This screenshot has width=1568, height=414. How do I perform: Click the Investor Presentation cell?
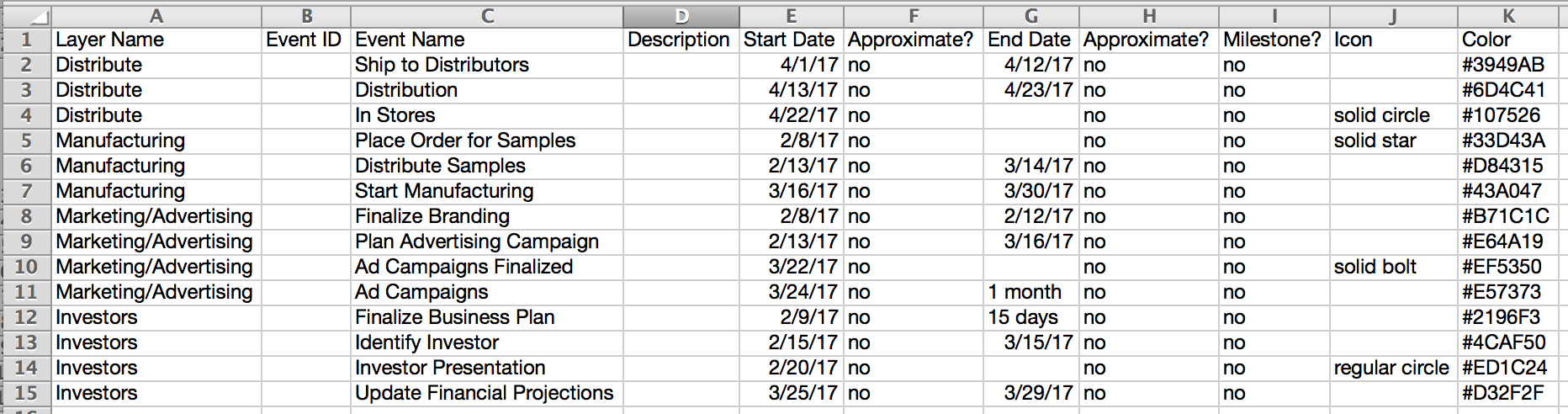pyautogui.click(x=487, y=368)
